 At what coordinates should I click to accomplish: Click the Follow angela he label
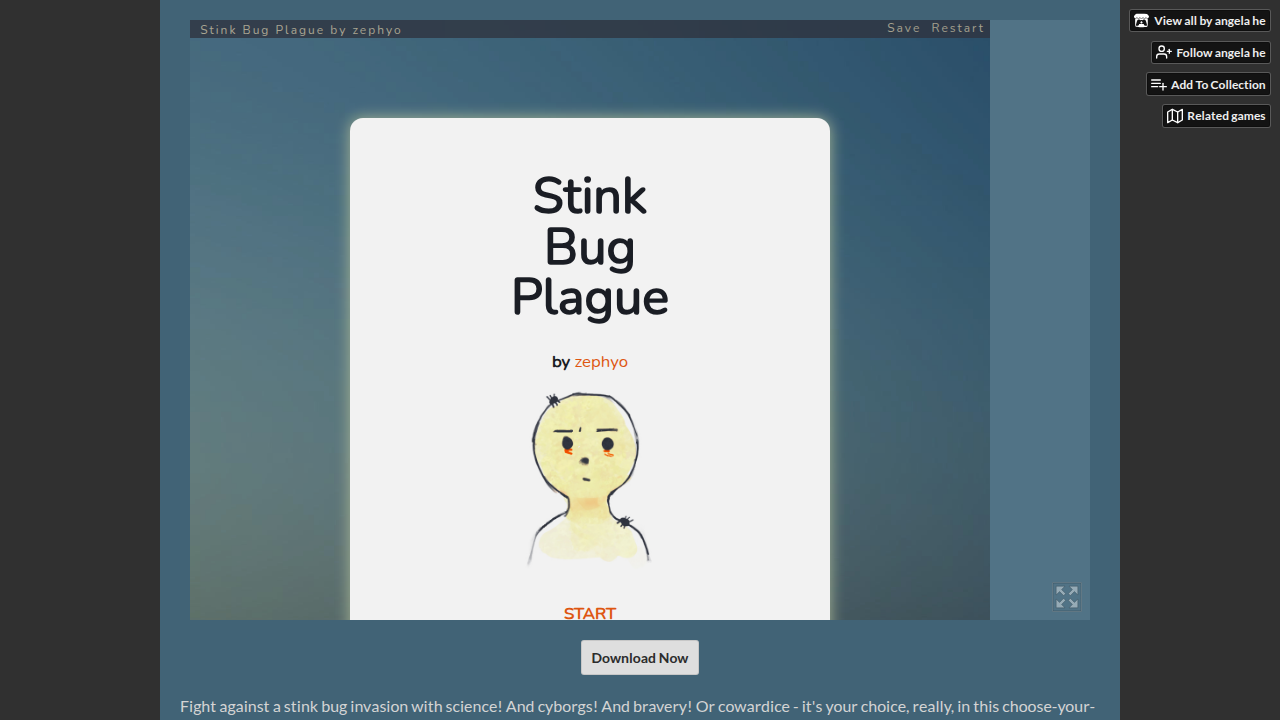pos(1220,53)
